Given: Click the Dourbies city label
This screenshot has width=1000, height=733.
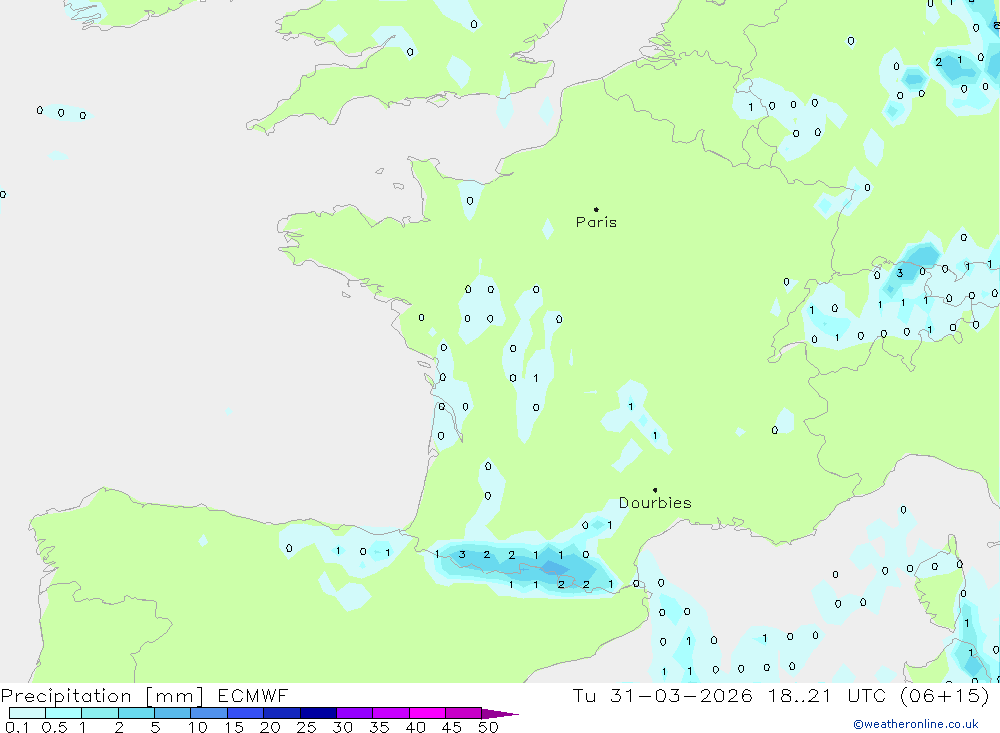Looking at the screenshot, I should [x=655, y=503].
